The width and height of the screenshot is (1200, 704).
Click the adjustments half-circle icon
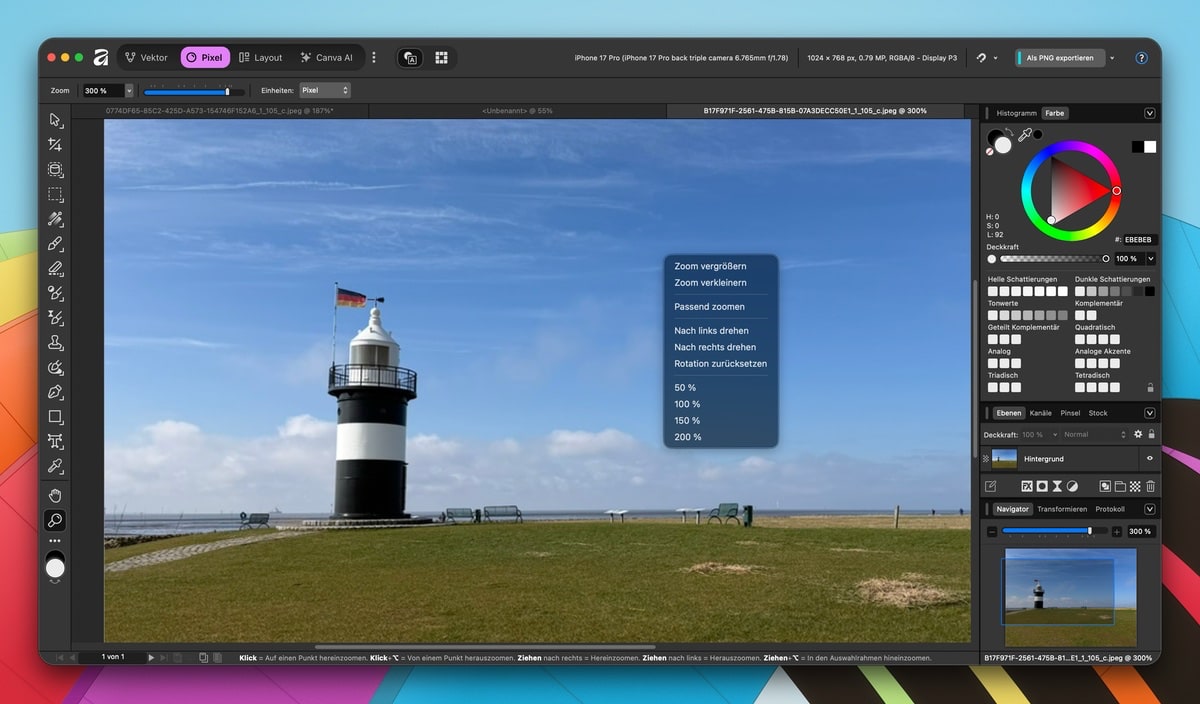pos(1072,486)
